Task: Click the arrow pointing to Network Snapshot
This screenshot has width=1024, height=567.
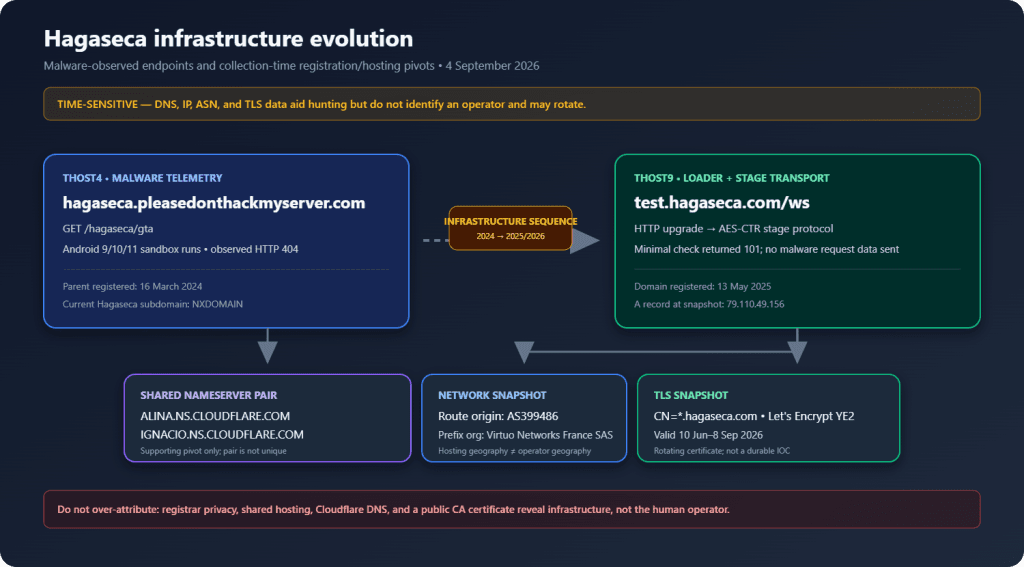Action: coord(524,352)
